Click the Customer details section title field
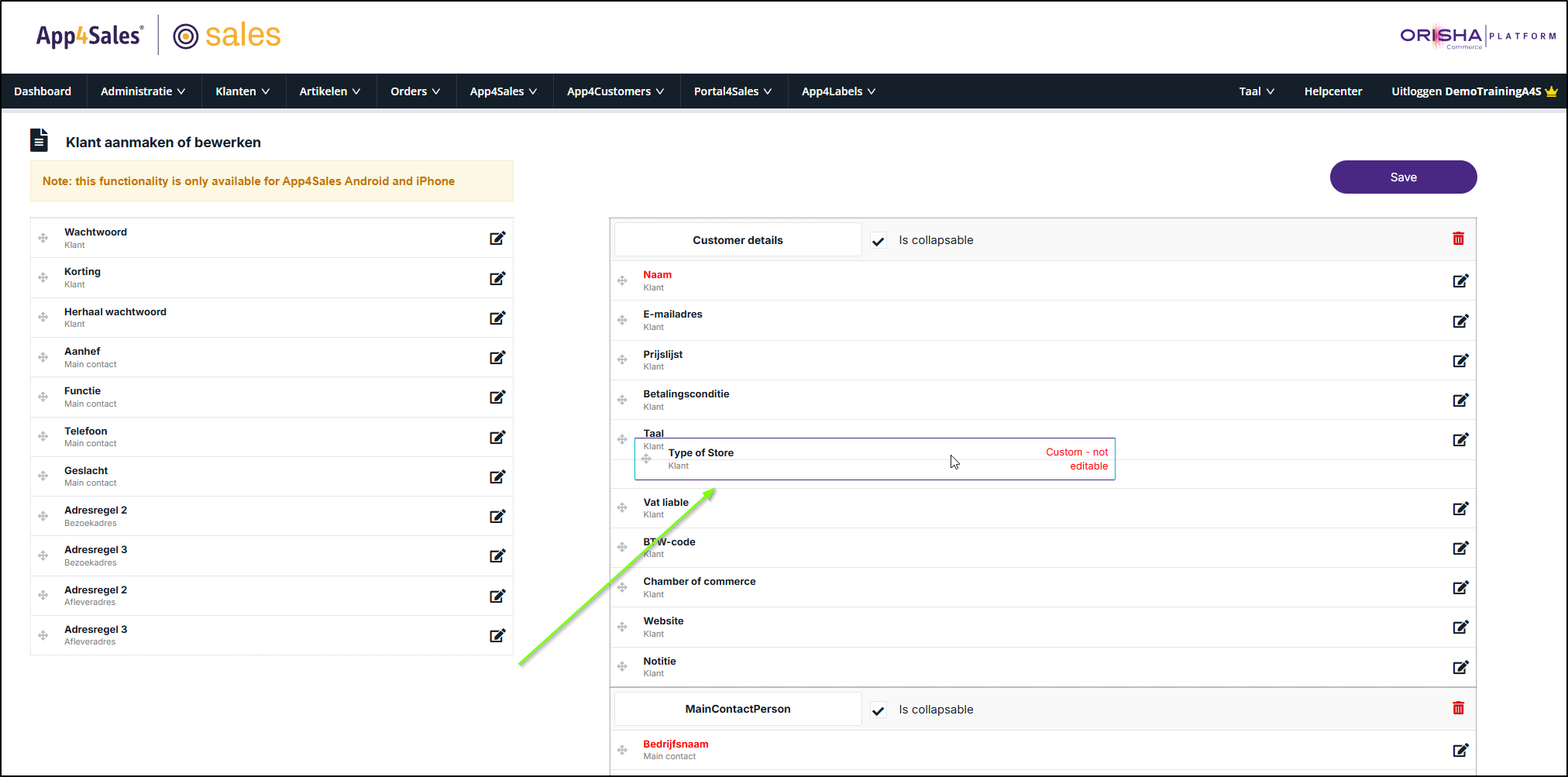 [x=738, y=240]
